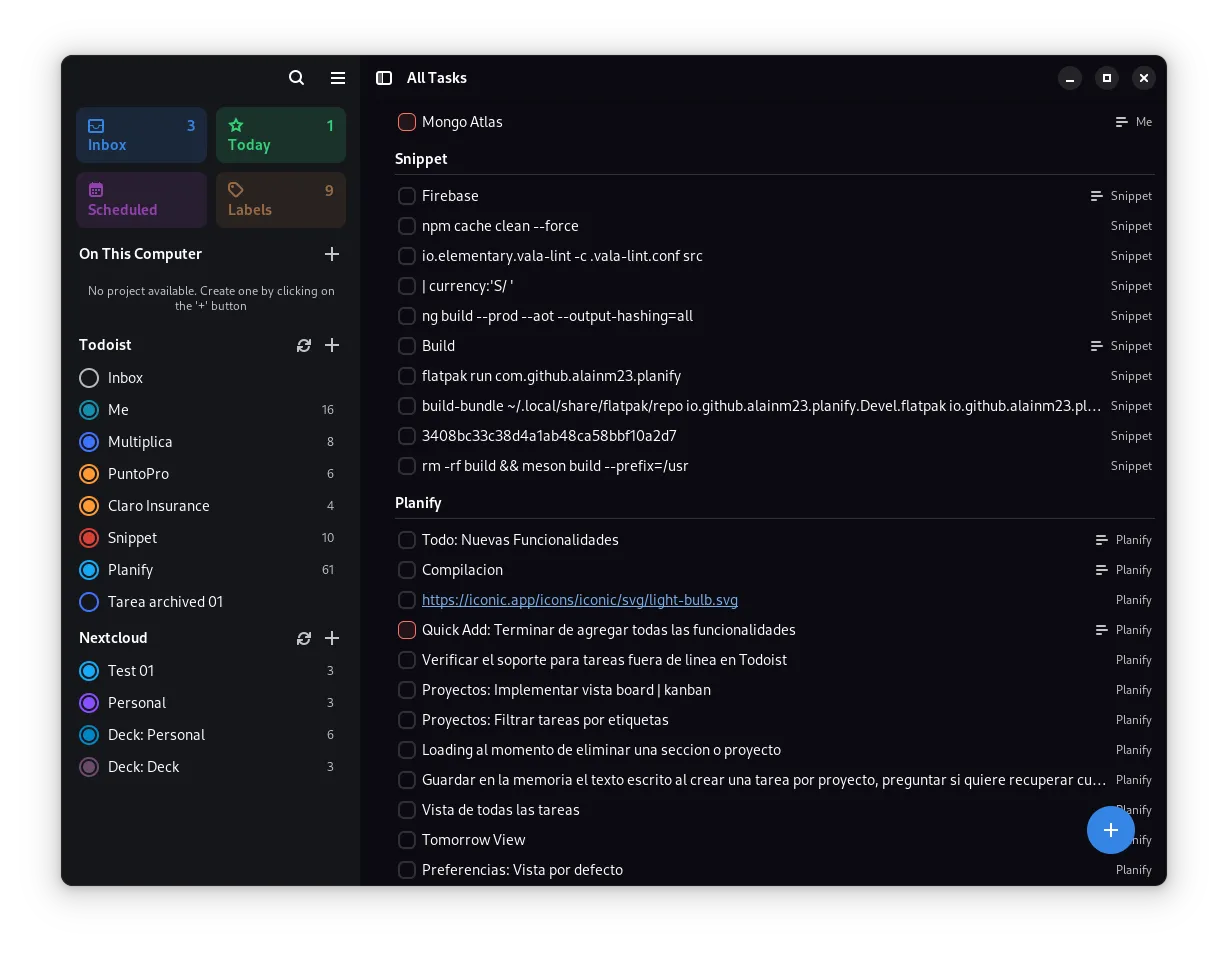Add a new Nextcloud project
This screenshot has height=953, width=1228.
coord(333,638)
